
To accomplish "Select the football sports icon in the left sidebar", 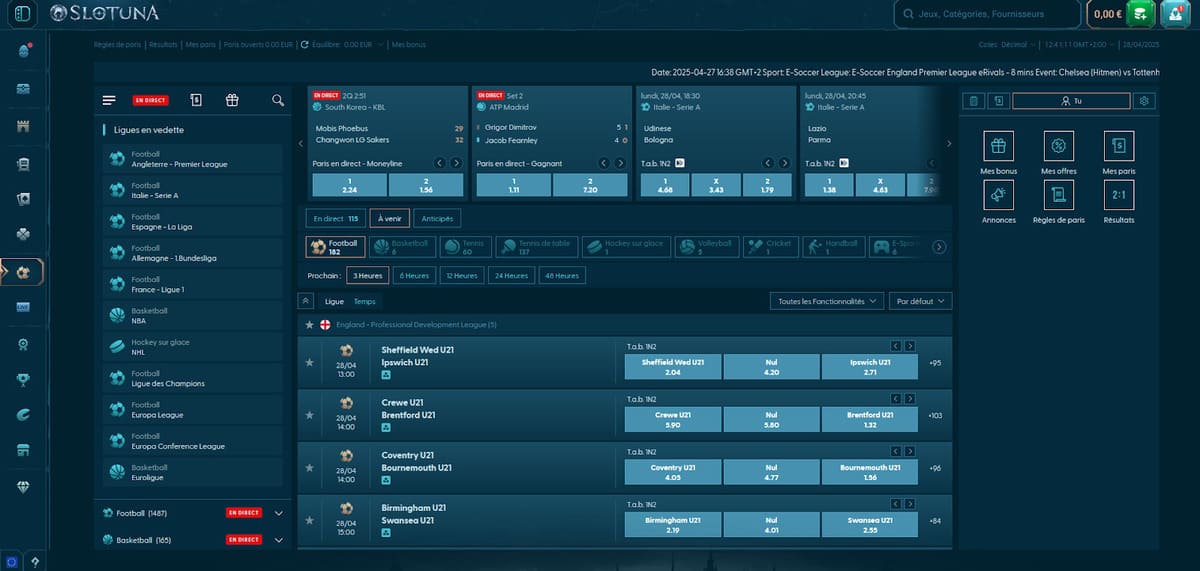I will click(24, 271).
